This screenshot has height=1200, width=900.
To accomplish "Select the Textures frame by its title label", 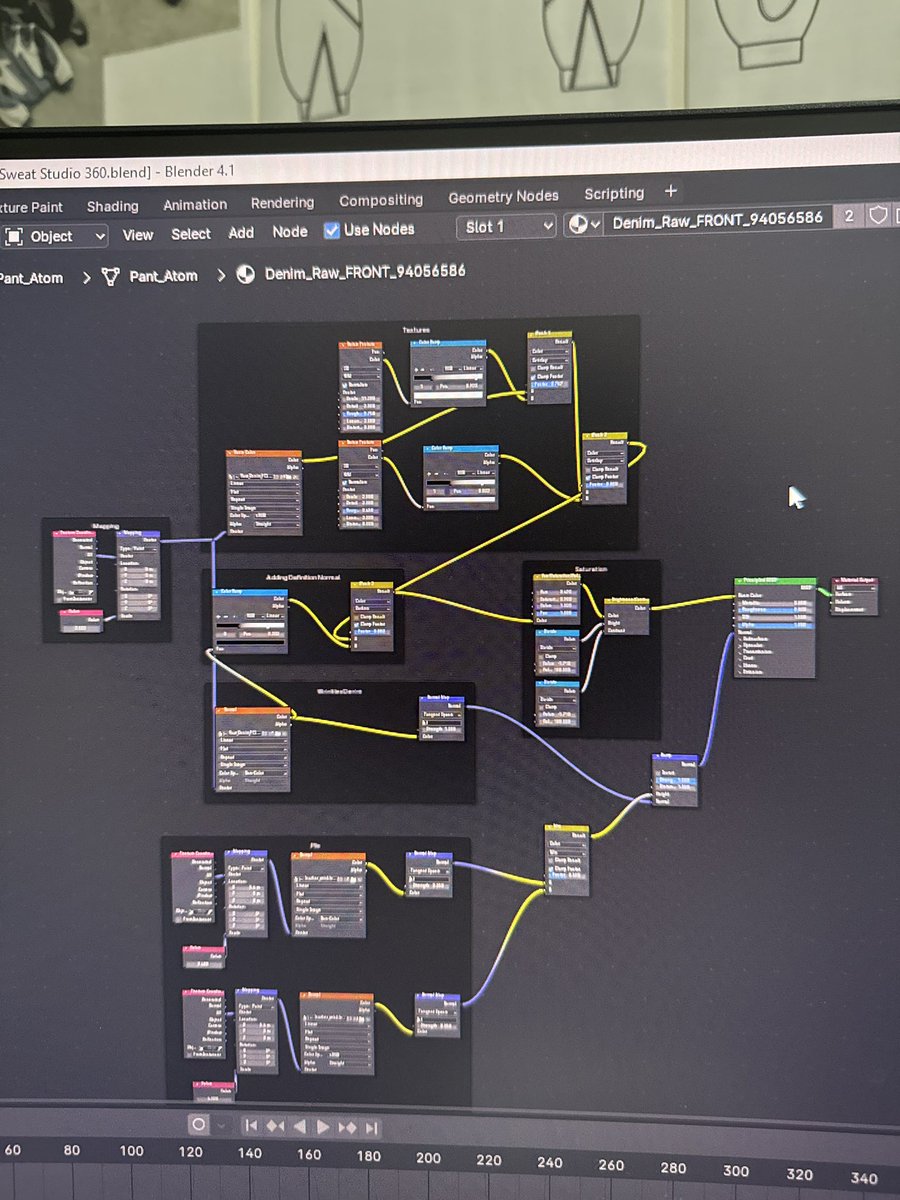I will tap(416, 329).
